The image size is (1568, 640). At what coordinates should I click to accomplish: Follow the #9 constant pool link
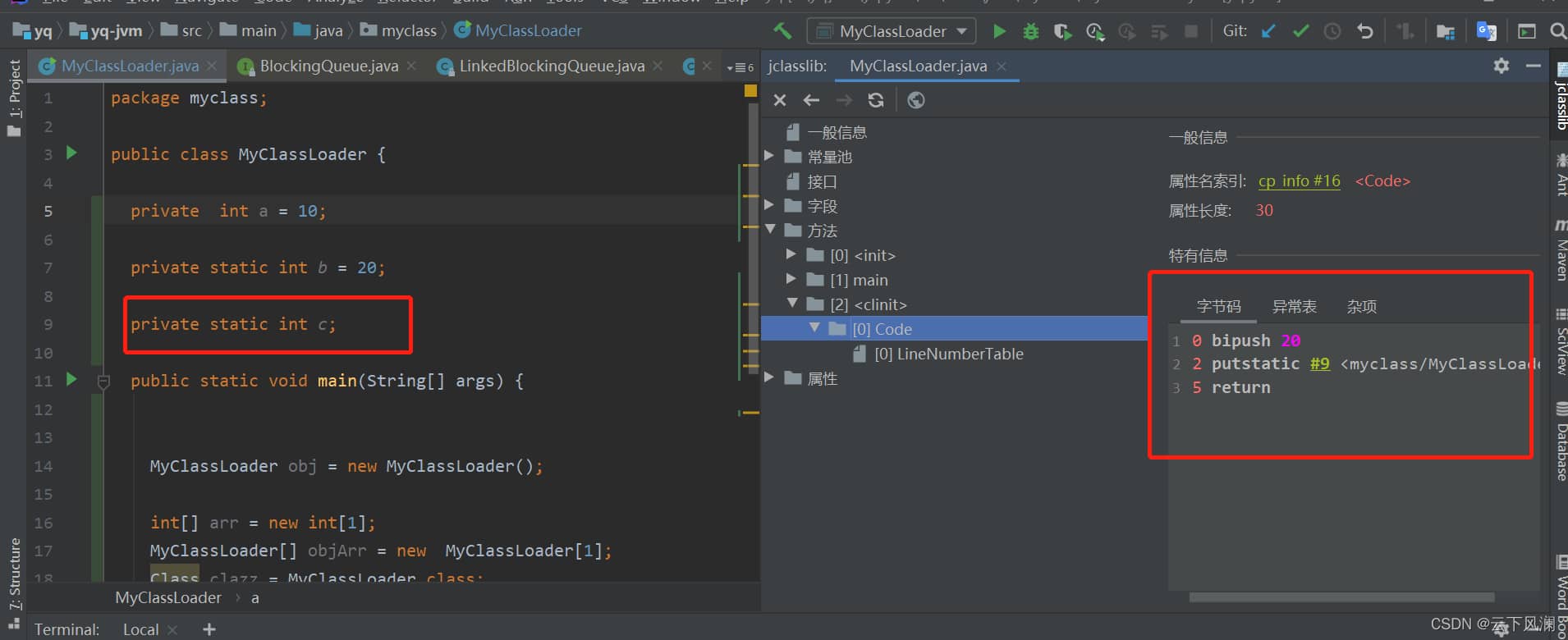click(1319, 363)
